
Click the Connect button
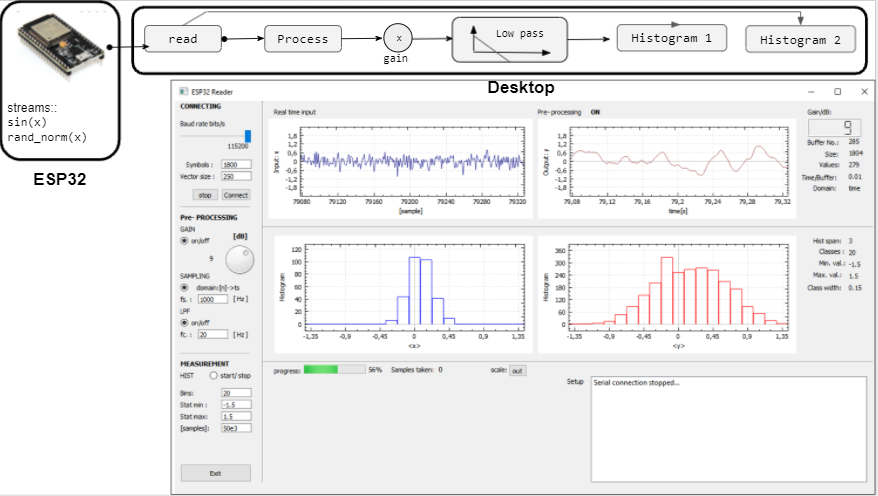(x=236, y=195)
